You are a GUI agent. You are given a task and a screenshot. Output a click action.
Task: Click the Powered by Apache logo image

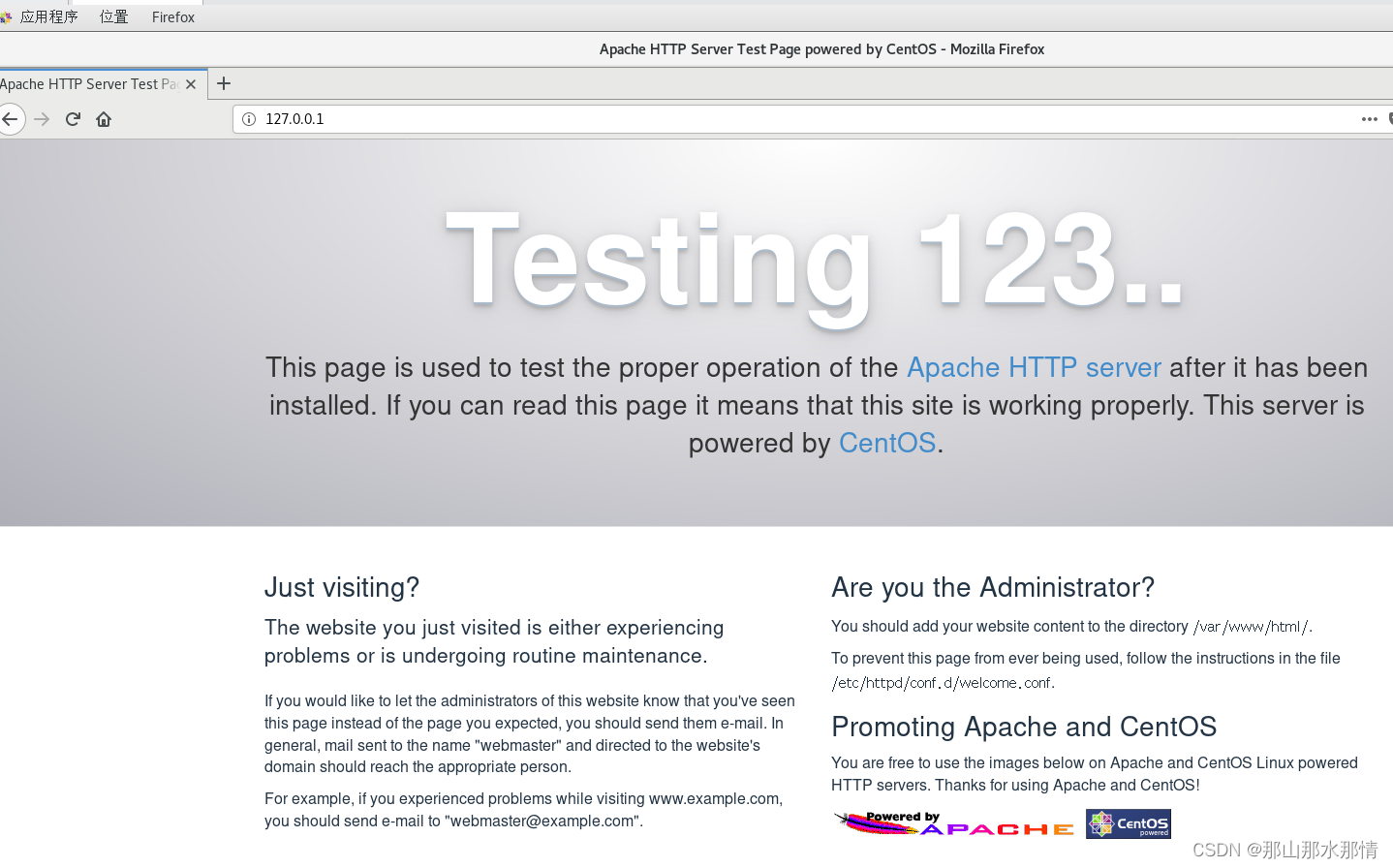click(x=954, y=824)
